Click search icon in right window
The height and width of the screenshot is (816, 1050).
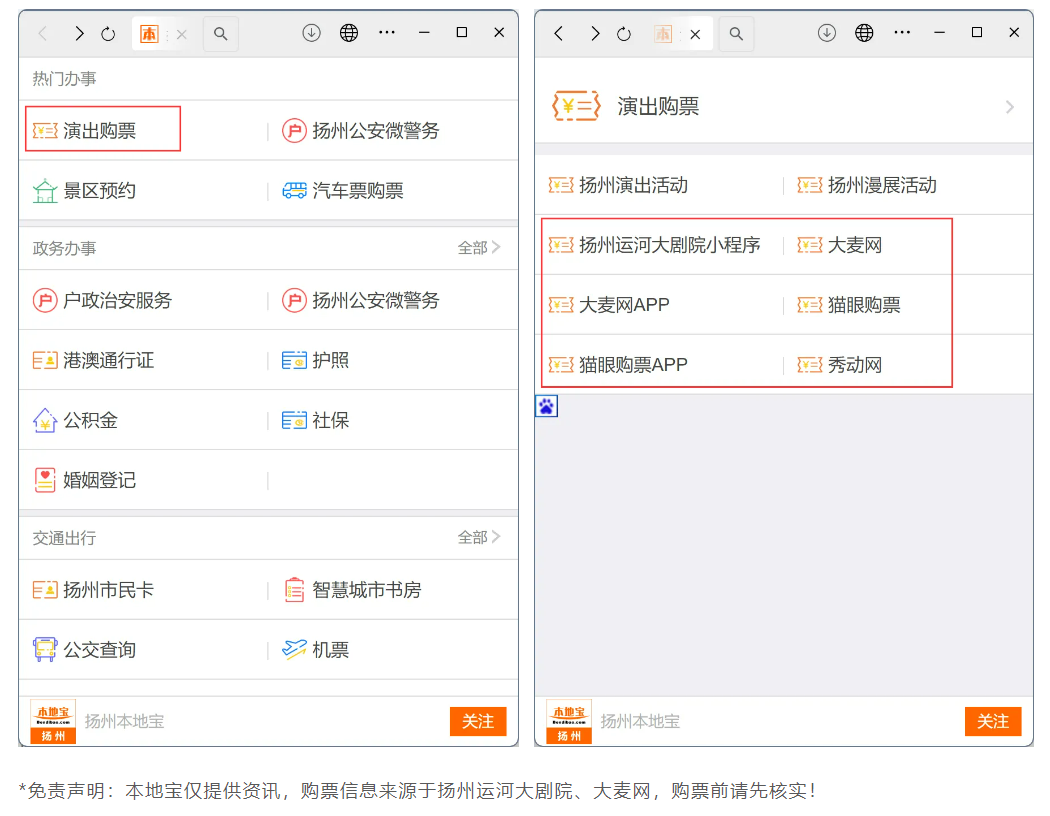736,33
